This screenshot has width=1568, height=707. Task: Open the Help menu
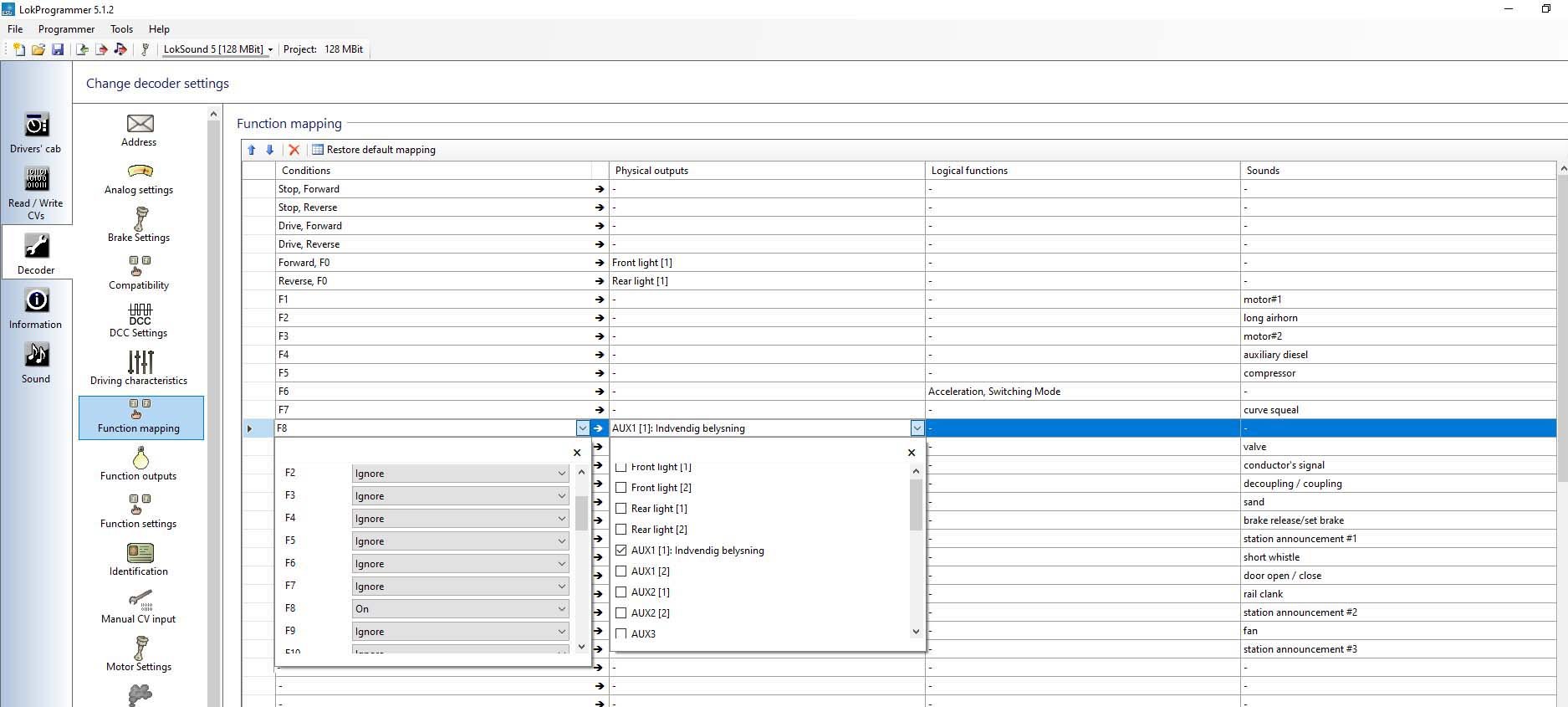point(159,29)
